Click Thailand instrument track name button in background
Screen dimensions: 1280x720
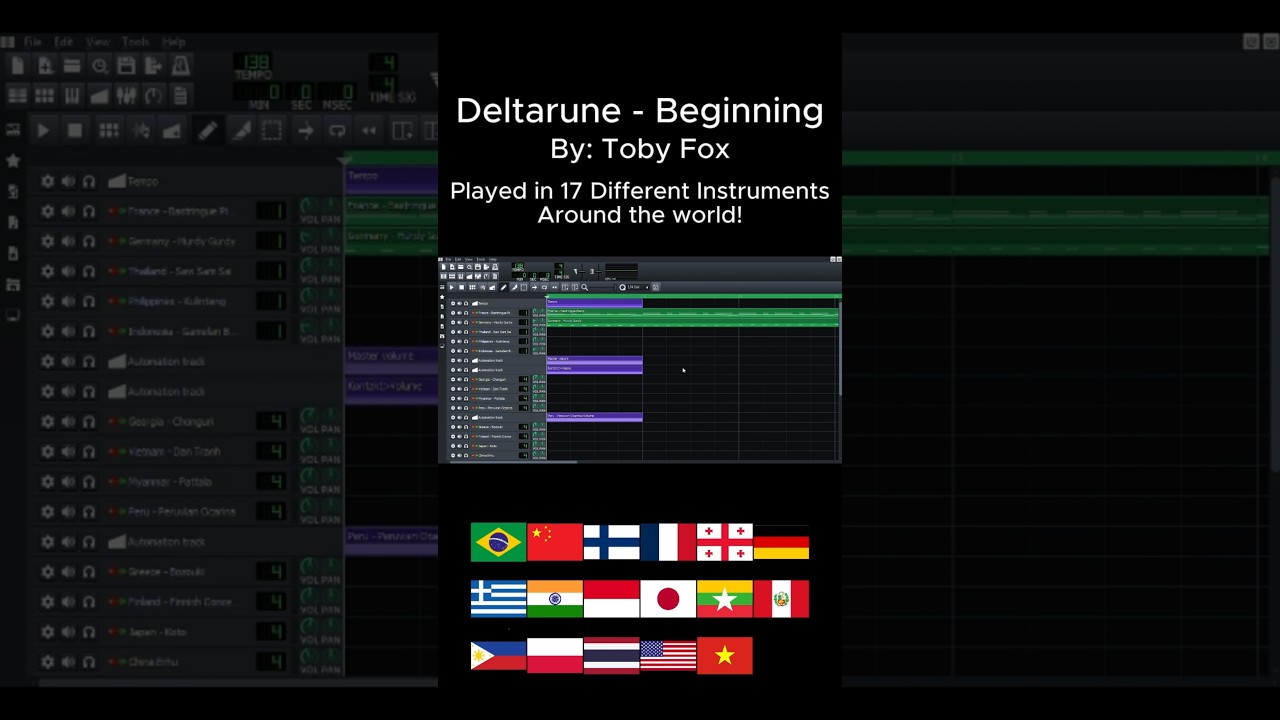tap(170, 271)
